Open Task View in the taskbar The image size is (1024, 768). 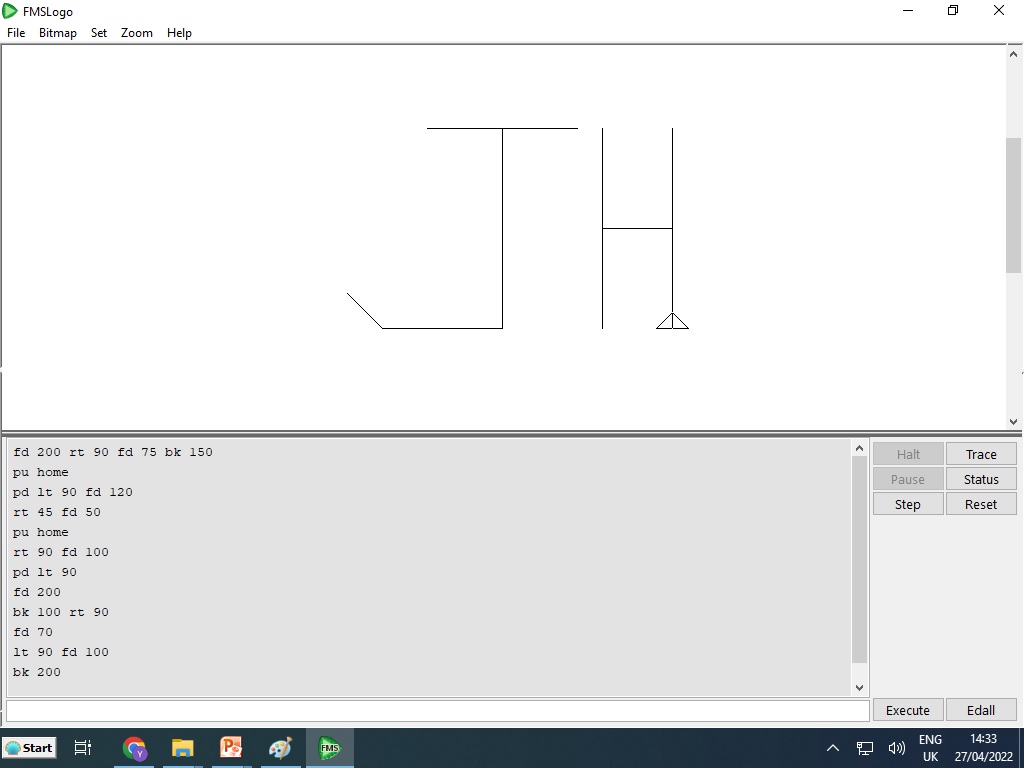point(83,748)
